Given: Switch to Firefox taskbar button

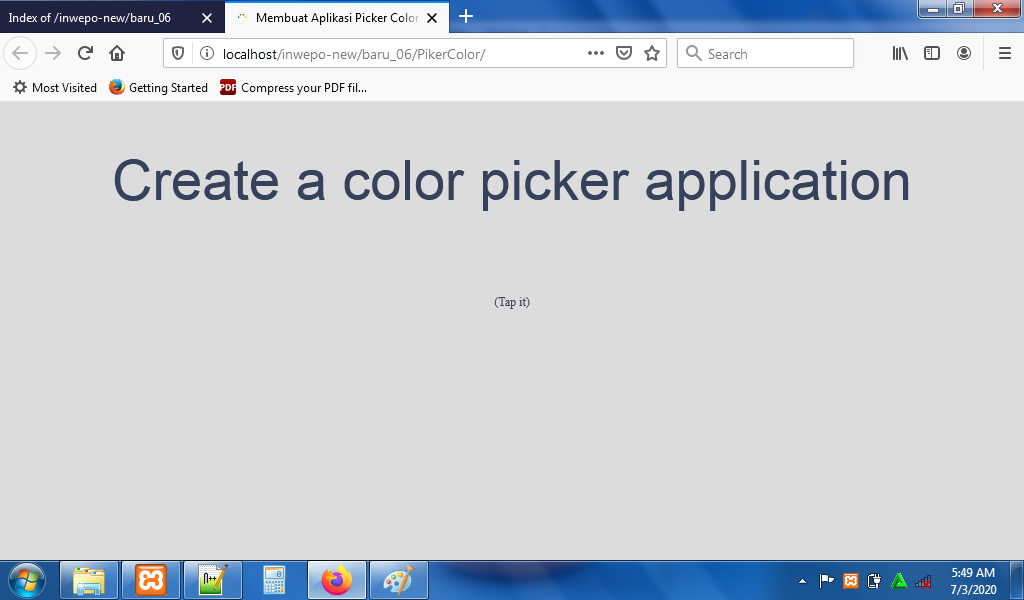Looking at the screenshot, I should pyautogui.click(x=337, y=580).
